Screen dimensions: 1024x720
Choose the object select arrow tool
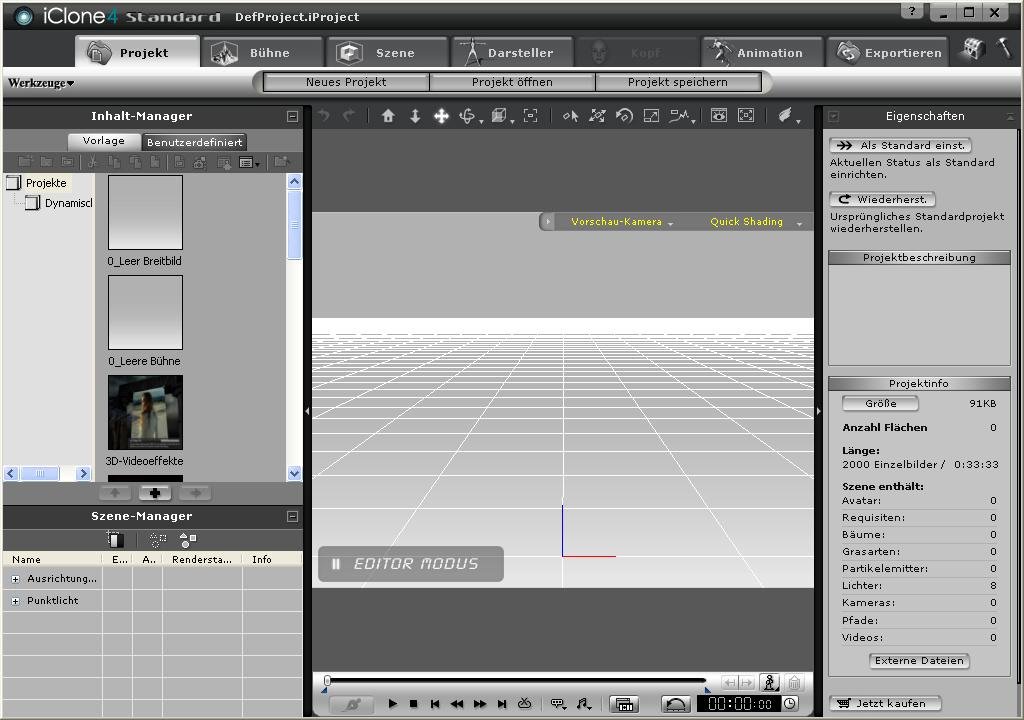(x=571, y=116)
